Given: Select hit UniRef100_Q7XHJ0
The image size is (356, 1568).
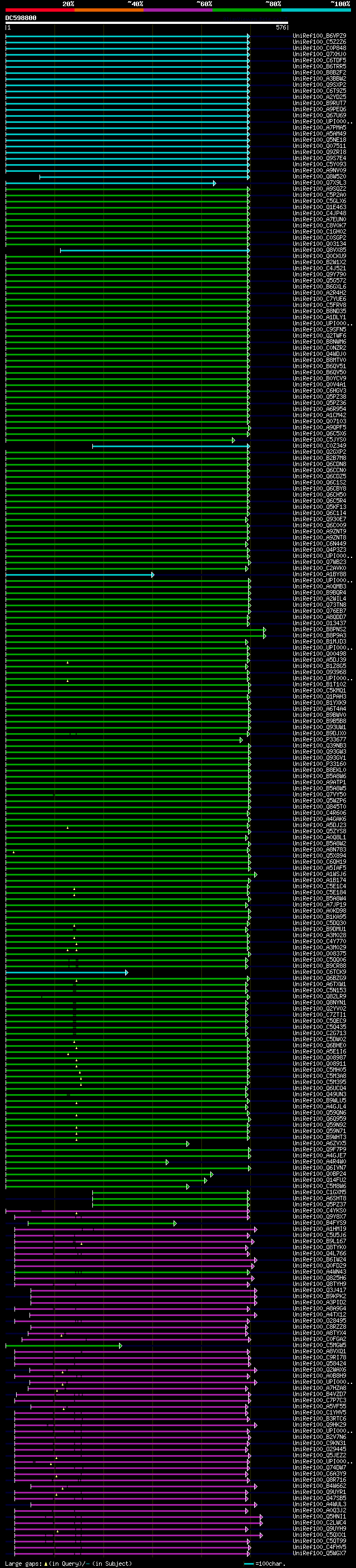Looking at the screenshot, I should (x=319, y=54).
